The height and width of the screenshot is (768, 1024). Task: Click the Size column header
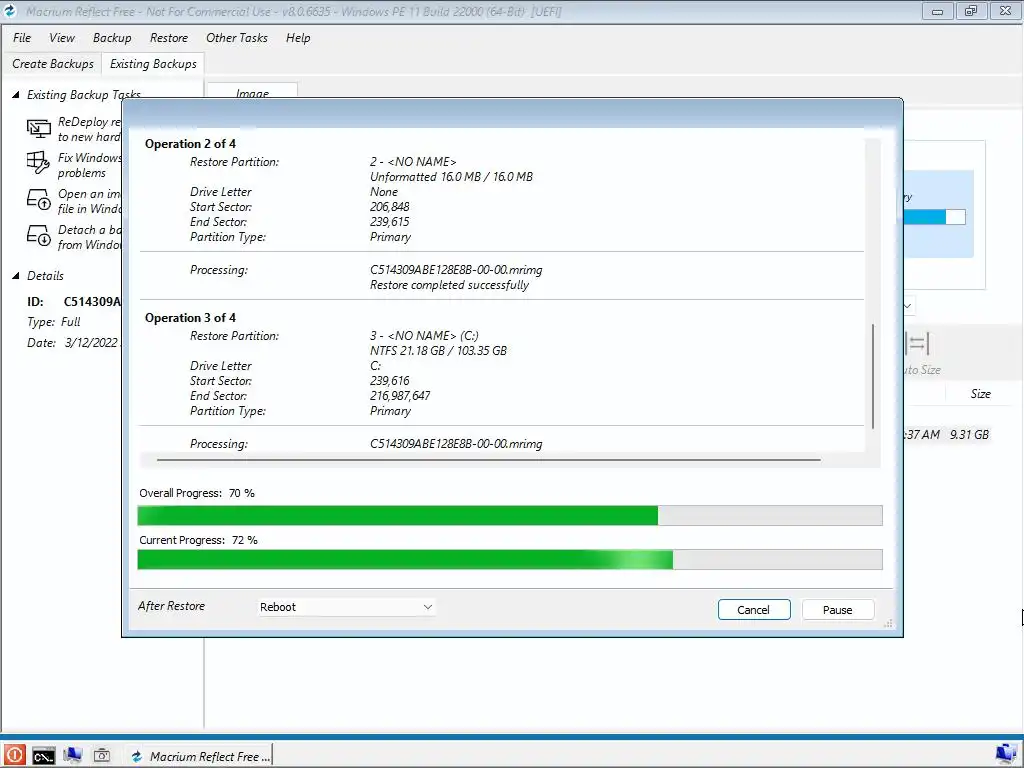click(980, 394)
